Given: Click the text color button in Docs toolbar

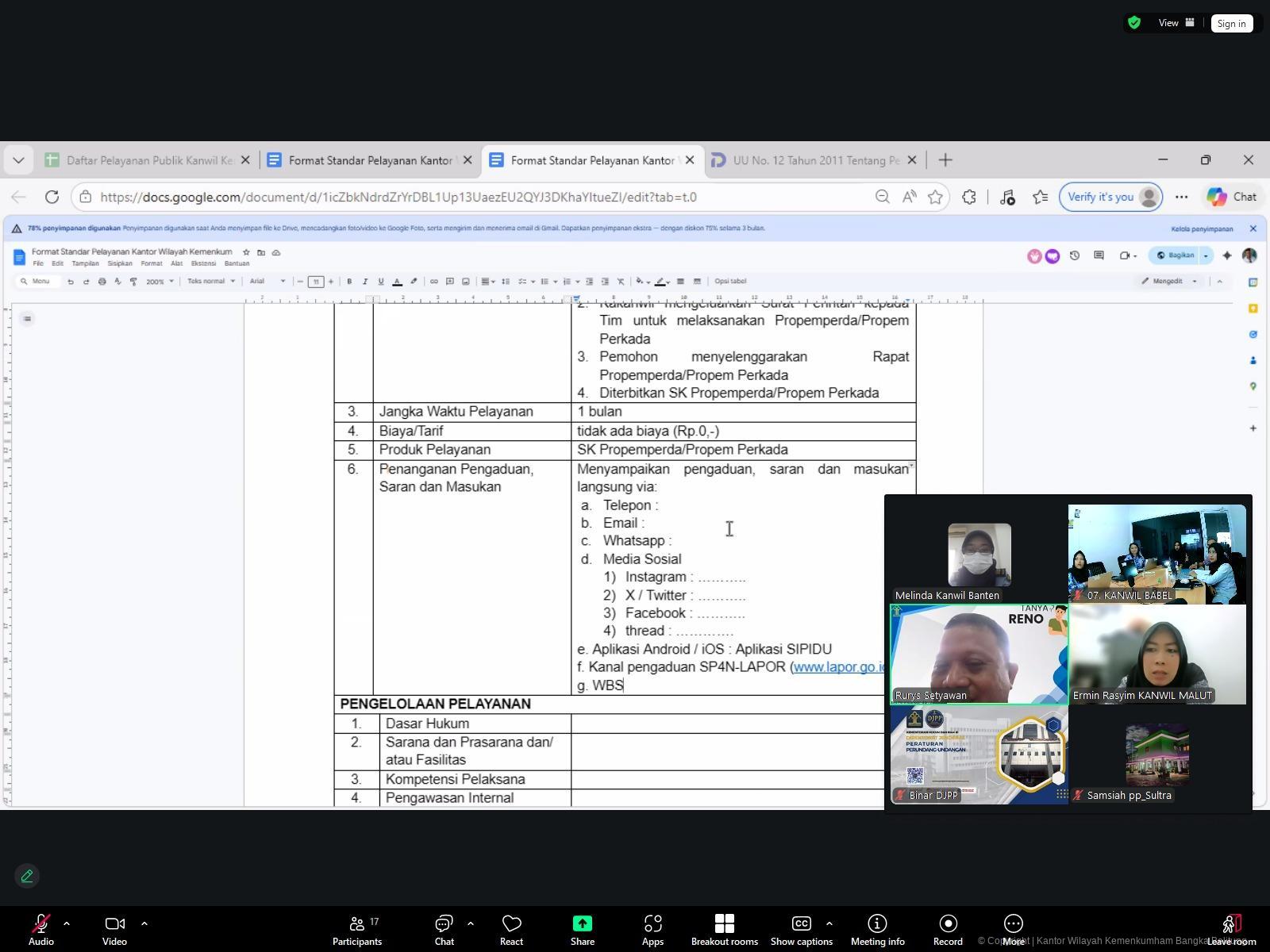Looking at the screenshot, I should [397, 282].
